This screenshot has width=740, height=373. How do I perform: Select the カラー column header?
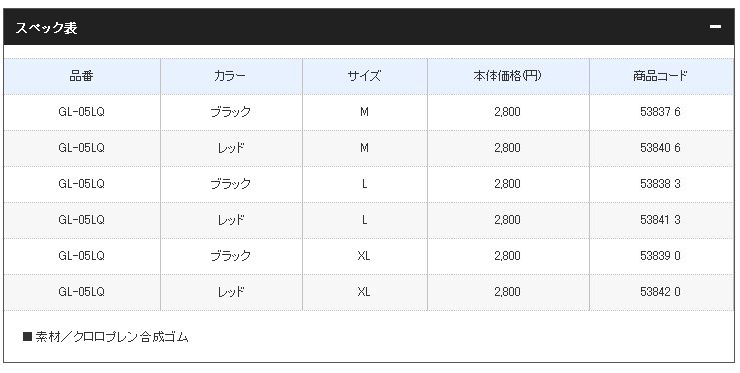pos(230,76)
